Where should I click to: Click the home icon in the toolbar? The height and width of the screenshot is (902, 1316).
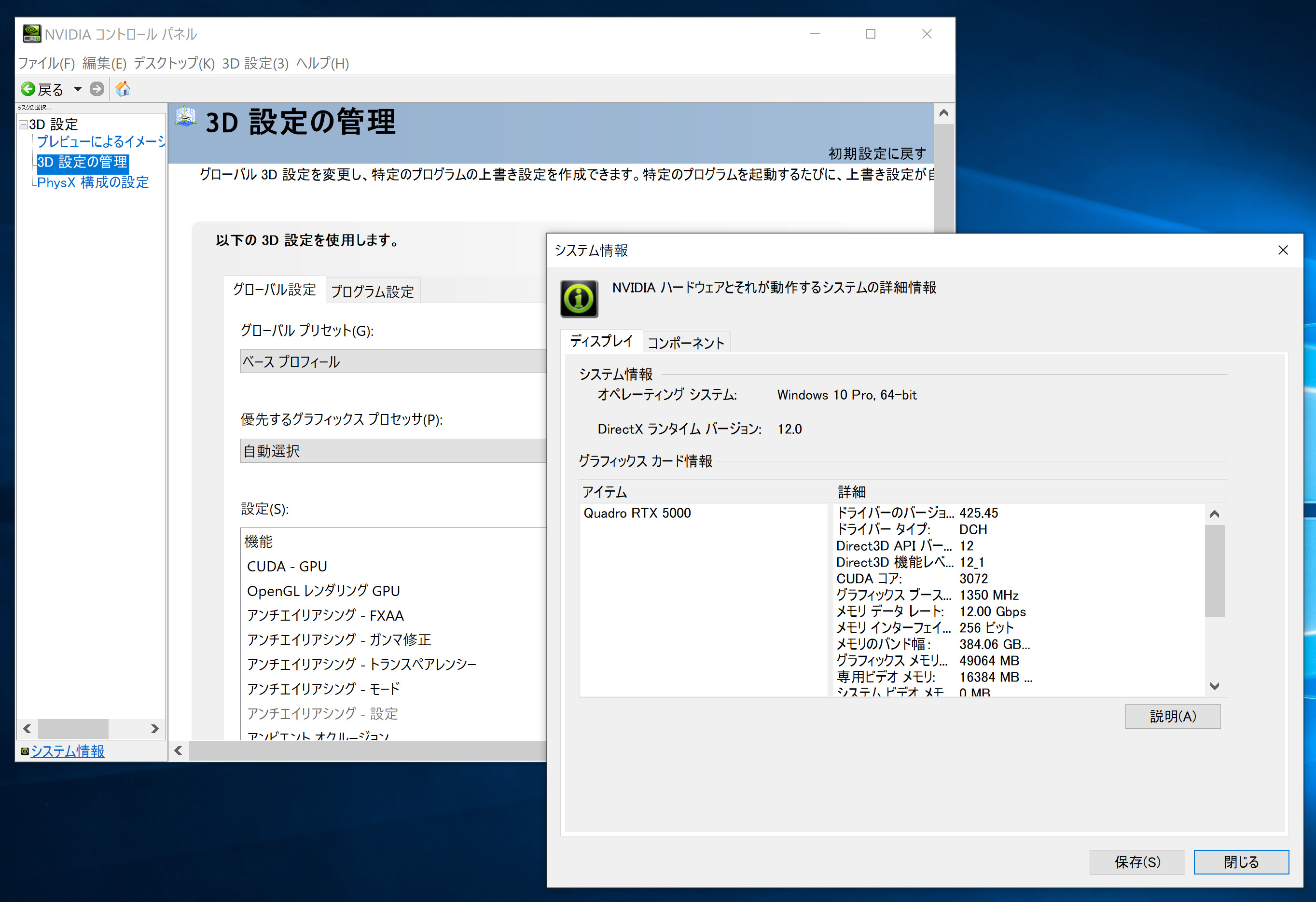tap(122, 88)
